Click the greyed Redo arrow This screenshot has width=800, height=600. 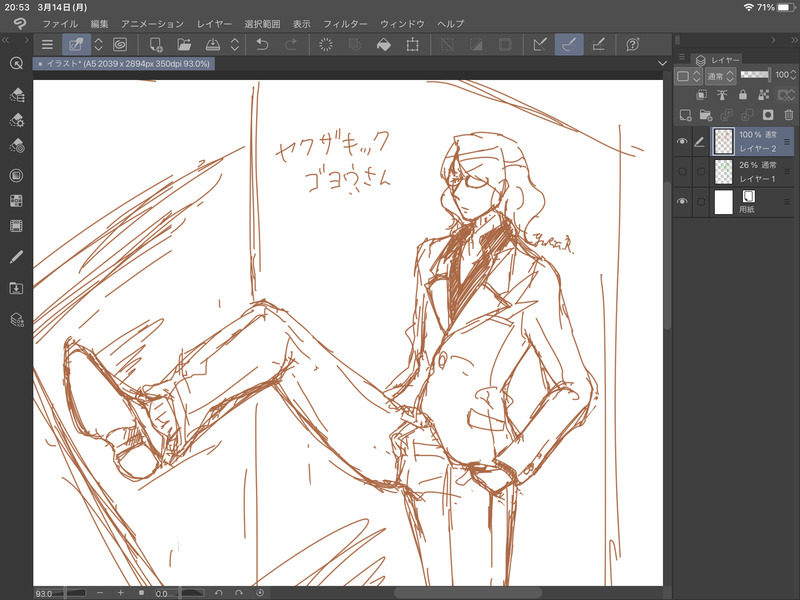coord(291,44)
